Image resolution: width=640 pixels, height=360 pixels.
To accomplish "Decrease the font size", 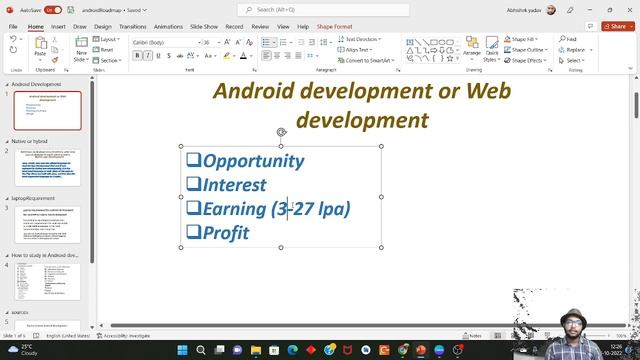I will [x=238, y=42].
